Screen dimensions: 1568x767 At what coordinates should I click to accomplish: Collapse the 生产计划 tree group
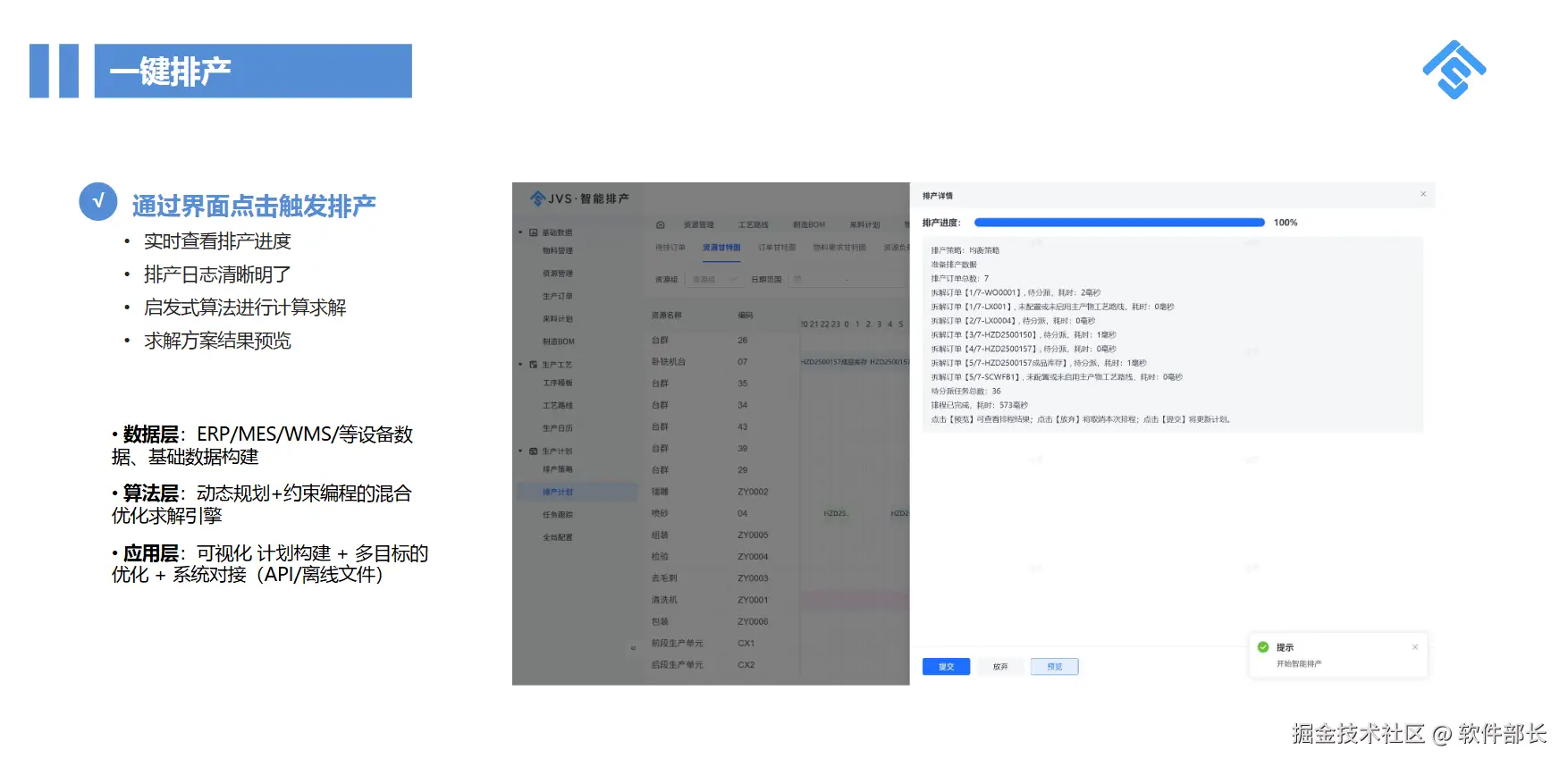[520, 451]
